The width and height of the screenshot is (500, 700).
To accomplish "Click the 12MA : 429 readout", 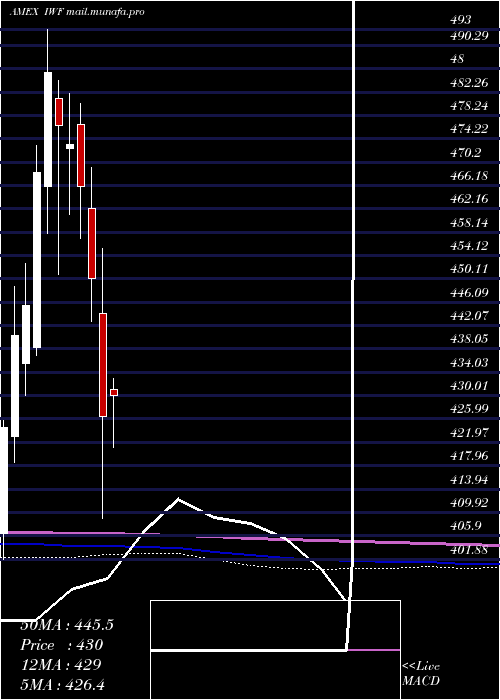I will 61,665.
